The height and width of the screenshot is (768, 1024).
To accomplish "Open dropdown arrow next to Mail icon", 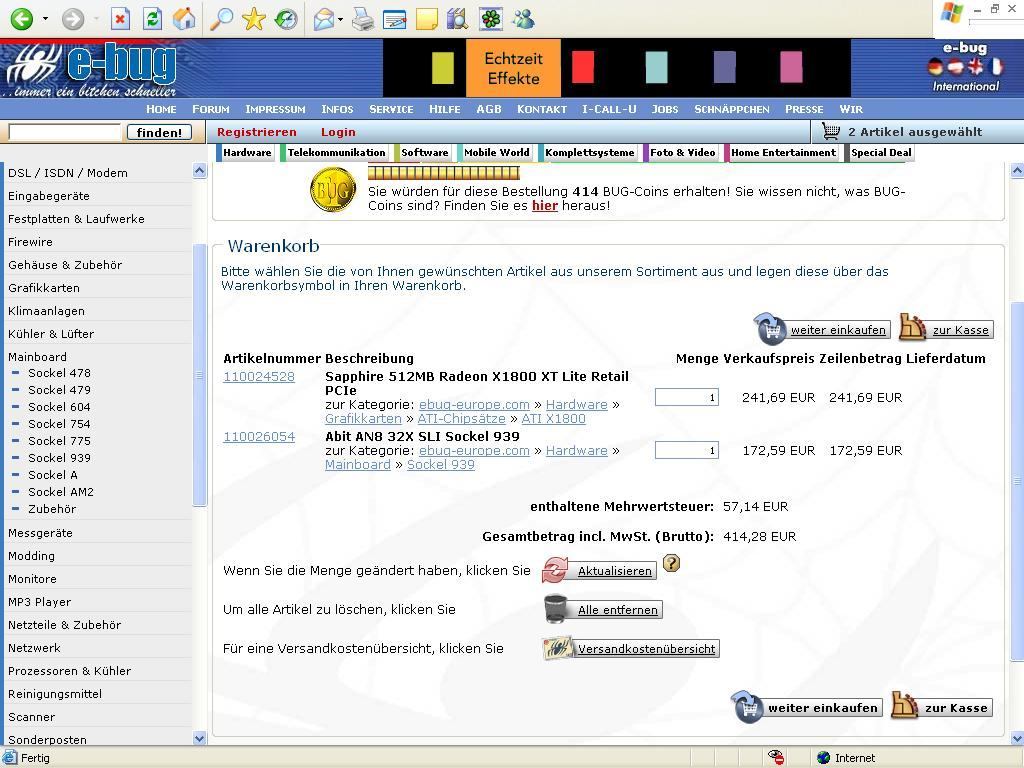I will (341, 20).
